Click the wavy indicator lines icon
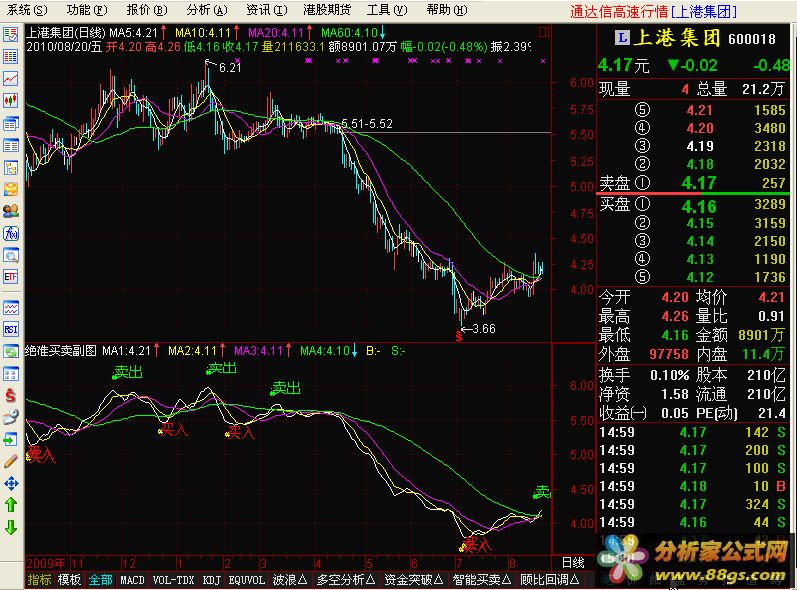797x590 pixels. coord(11,308)
